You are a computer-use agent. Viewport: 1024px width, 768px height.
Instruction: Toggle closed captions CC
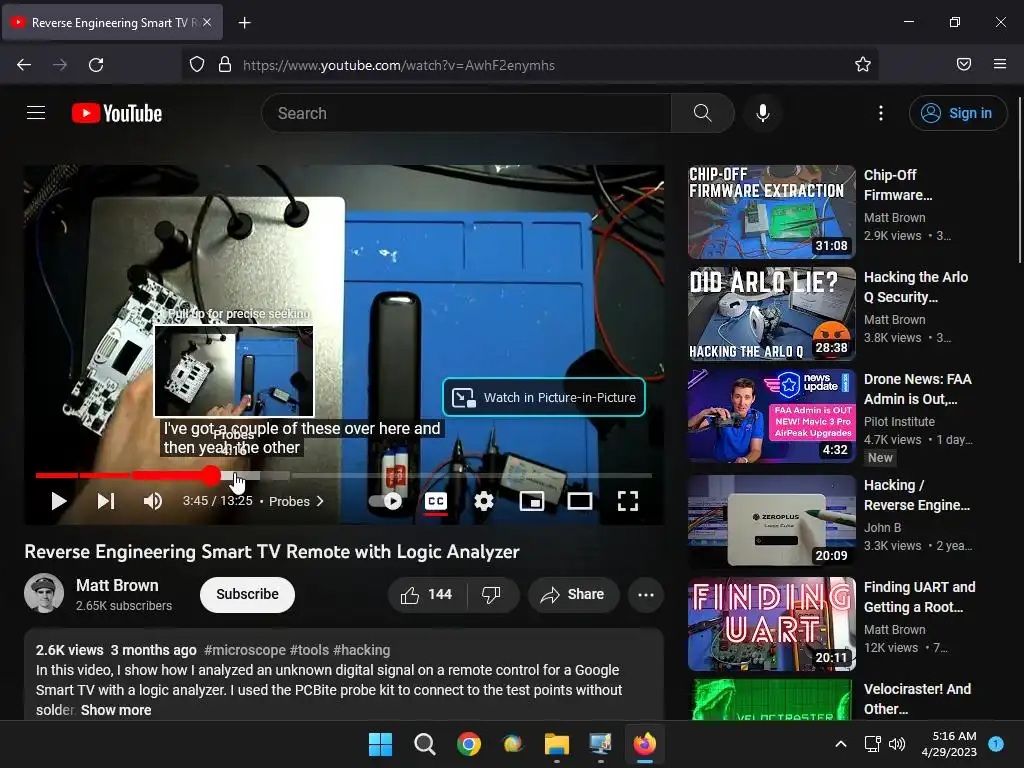tap(436, 501)
